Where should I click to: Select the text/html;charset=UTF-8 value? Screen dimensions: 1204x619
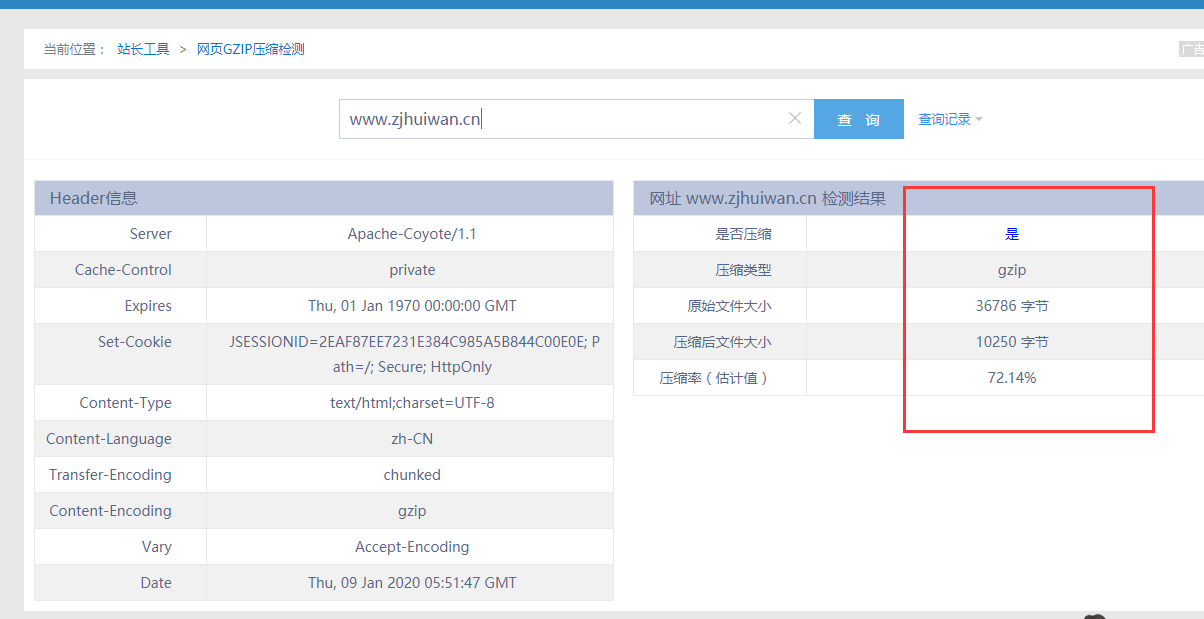pos(412,403)
